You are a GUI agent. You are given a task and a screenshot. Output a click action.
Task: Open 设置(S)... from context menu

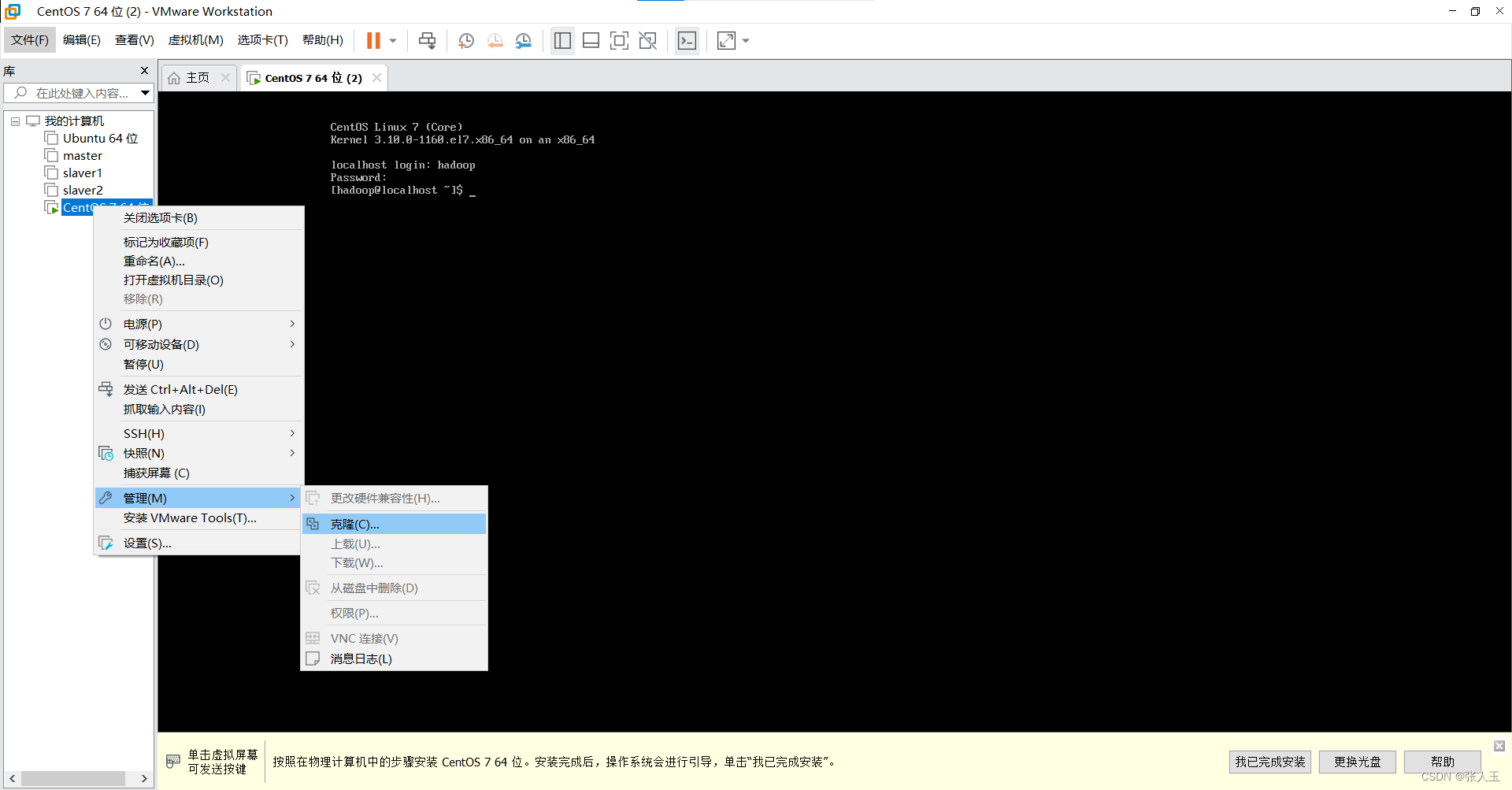[x=198, y=543]
